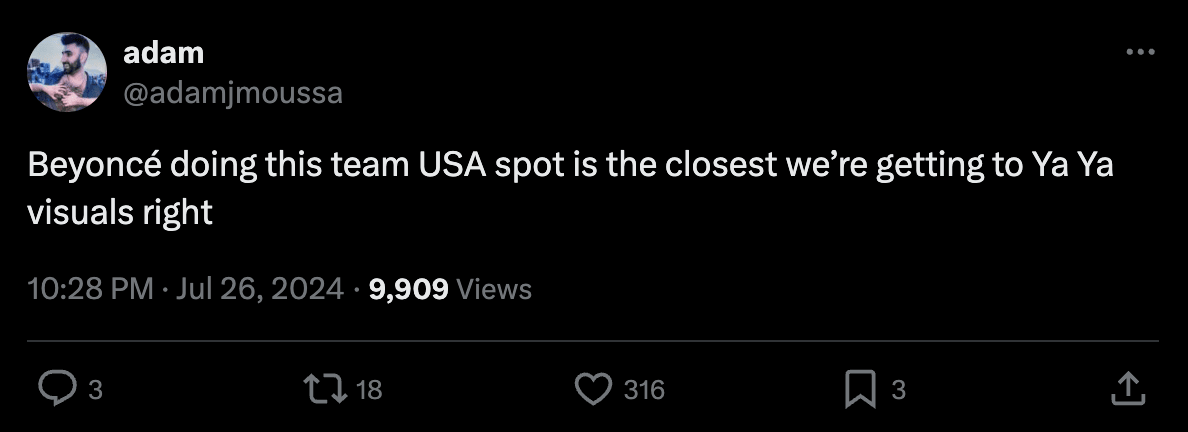Click the repost count of 18
This screenshot has height=432, width=1188.
pyautogui.click(x=369, y=390)
